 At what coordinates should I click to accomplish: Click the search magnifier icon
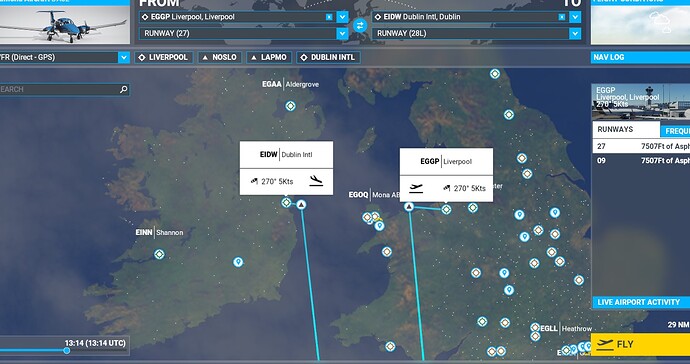click(124, 89)
